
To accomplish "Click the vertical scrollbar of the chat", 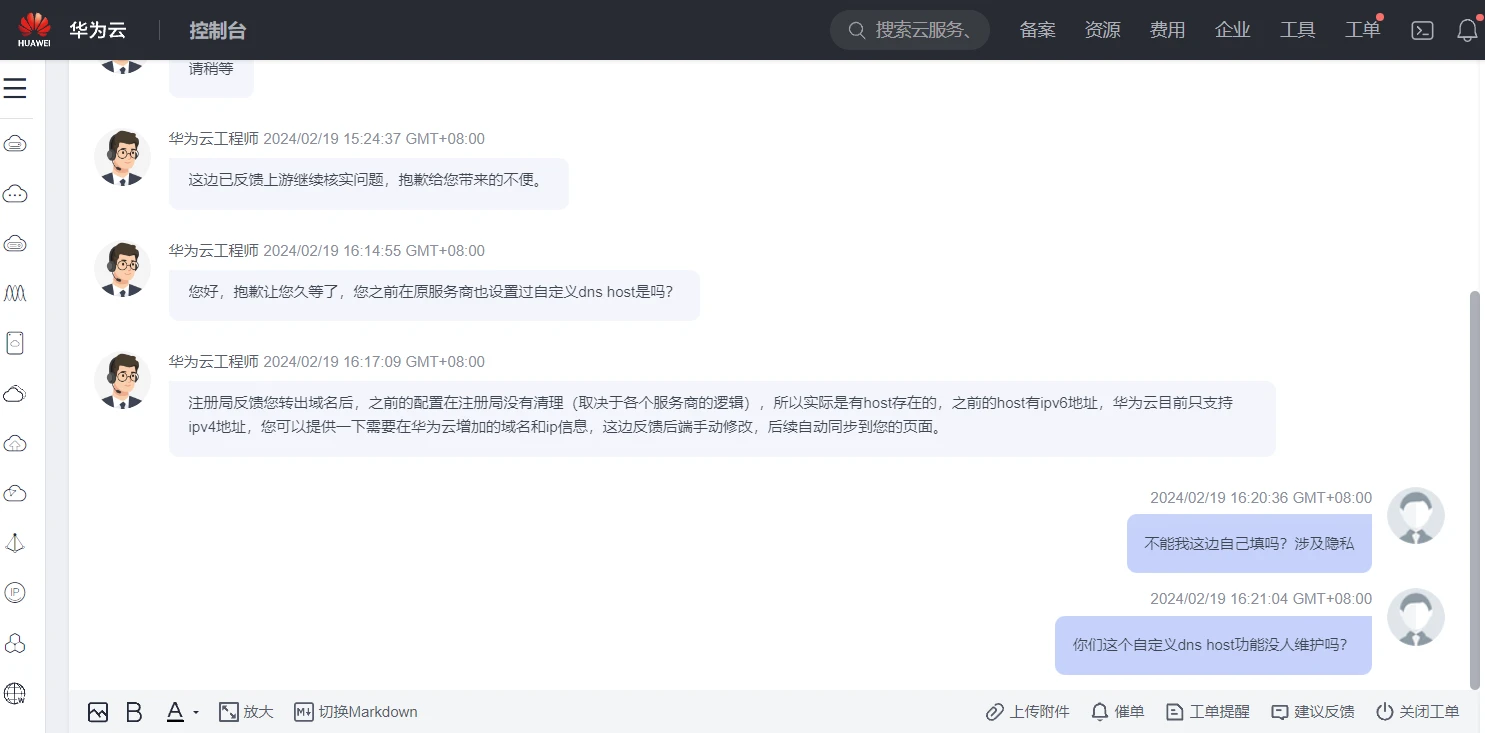I will point(1474,490).
